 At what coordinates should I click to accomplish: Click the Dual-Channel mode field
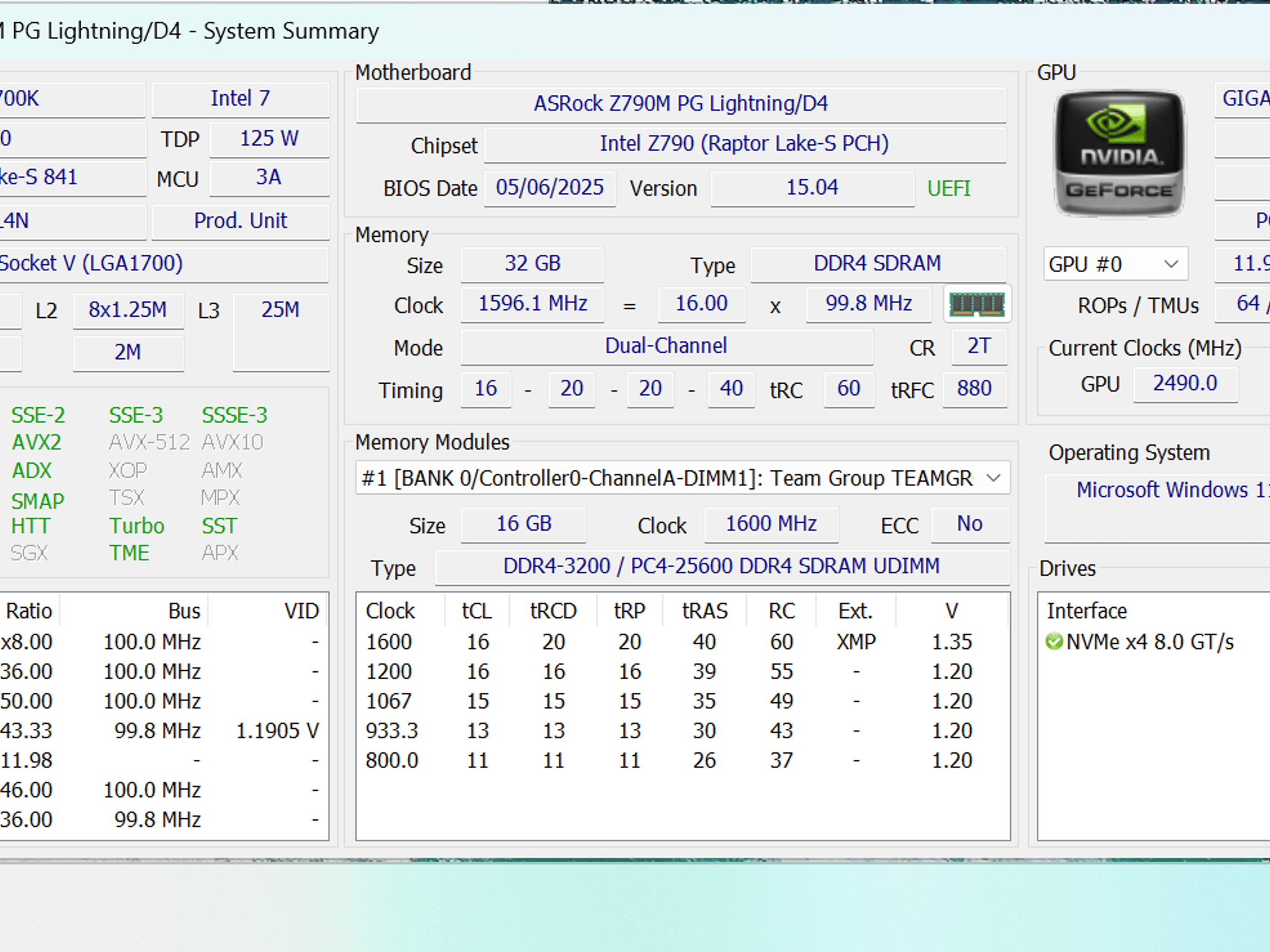pyautogui.click(x=667, y=346)
